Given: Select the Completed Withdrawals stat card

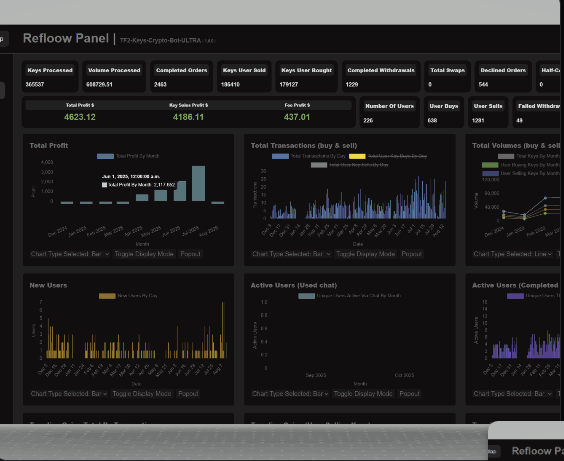Looking at the screenshot, I should pyautogui.click(x=381, y=77).
